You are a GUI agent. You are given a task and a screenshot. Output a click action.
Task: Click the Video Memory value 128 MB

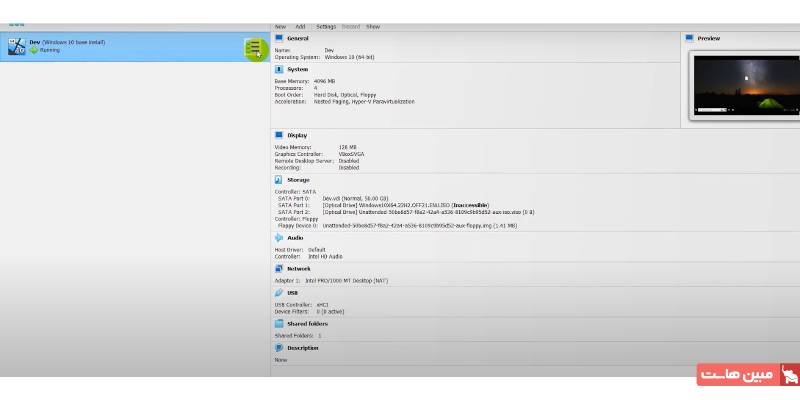(x=347, y=147)
